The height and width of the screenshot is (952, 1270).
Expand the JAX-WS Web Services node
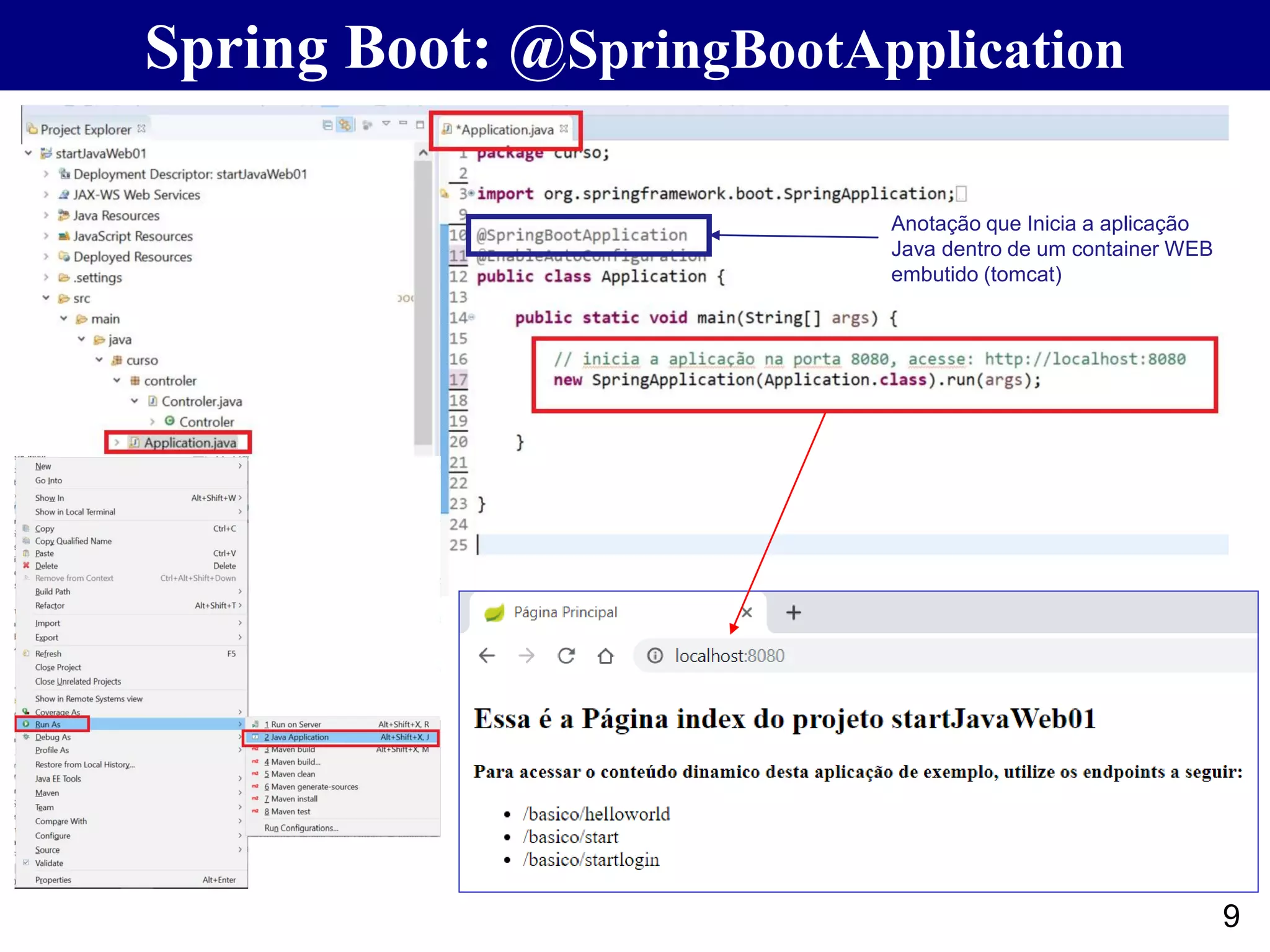(x=46, y=195)
